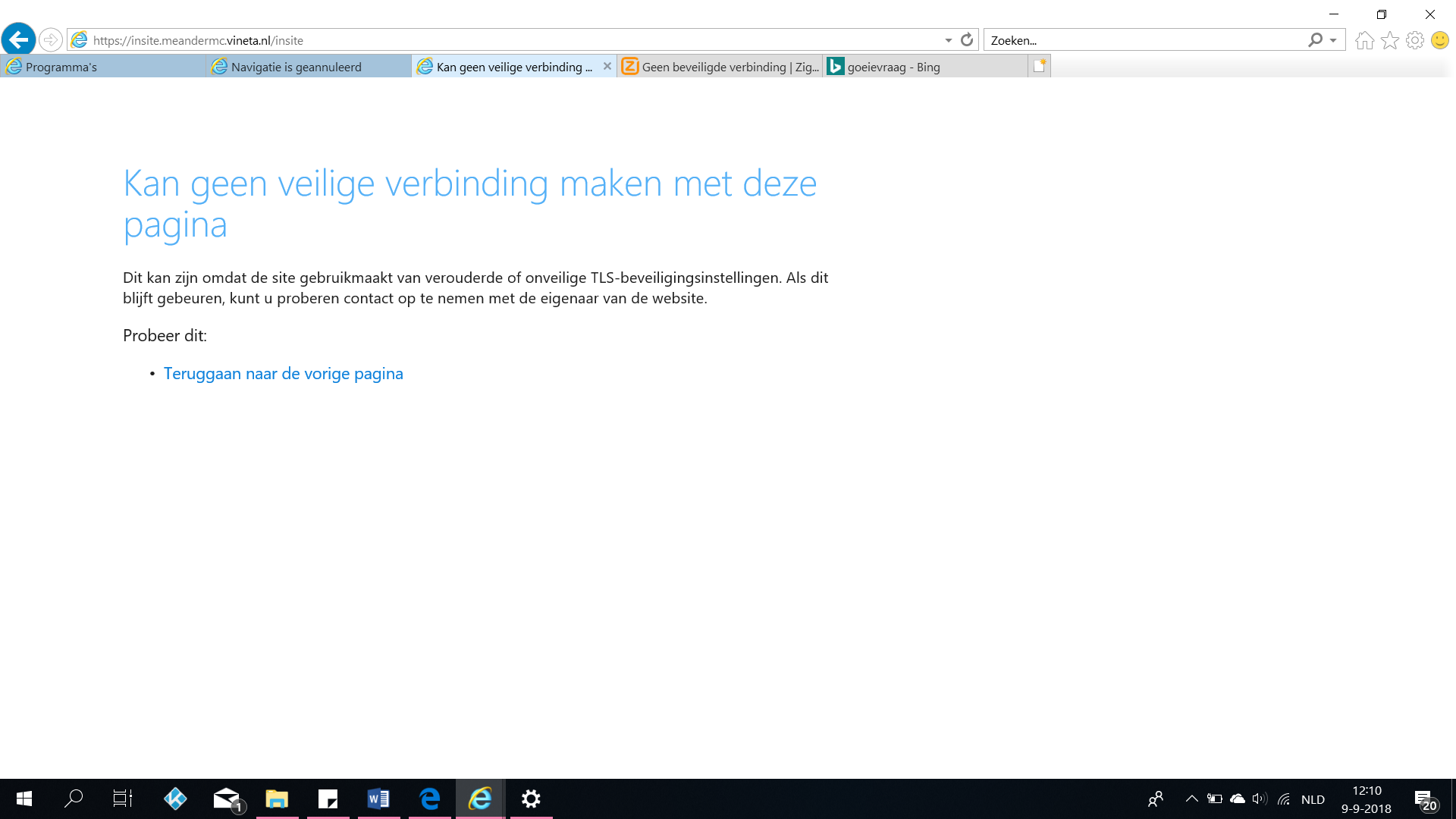Click the smiley feedback icon
Viewport: 1456px width, 819px height.
pos(1439,40)
